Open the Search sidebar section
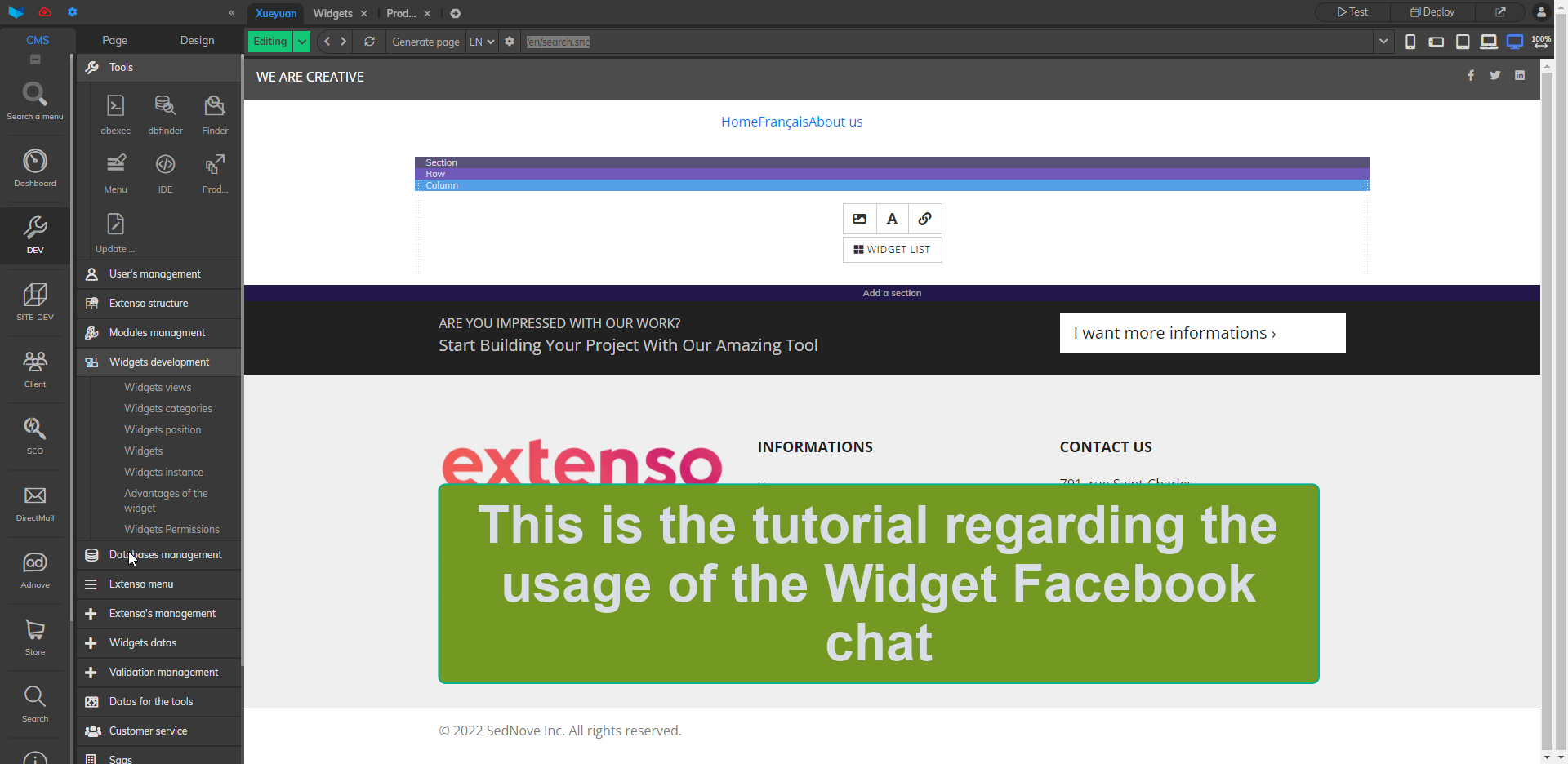 (x=35, y=704)
